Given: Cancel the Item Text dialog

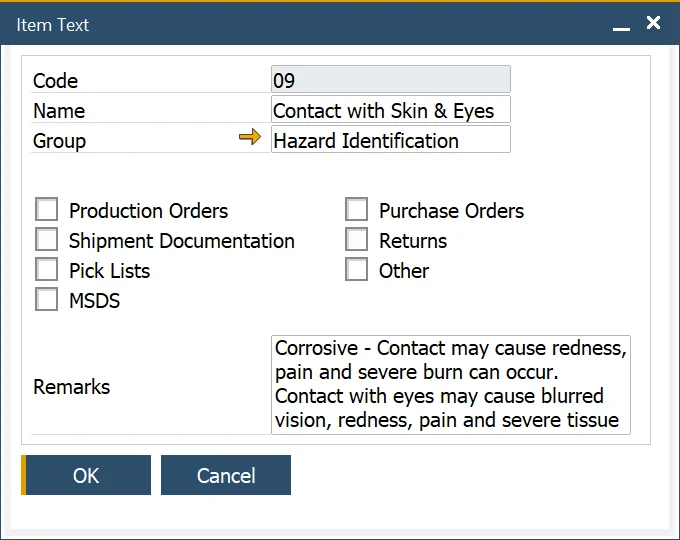Looking at the screenshot, I should click(x=226, y=476).
